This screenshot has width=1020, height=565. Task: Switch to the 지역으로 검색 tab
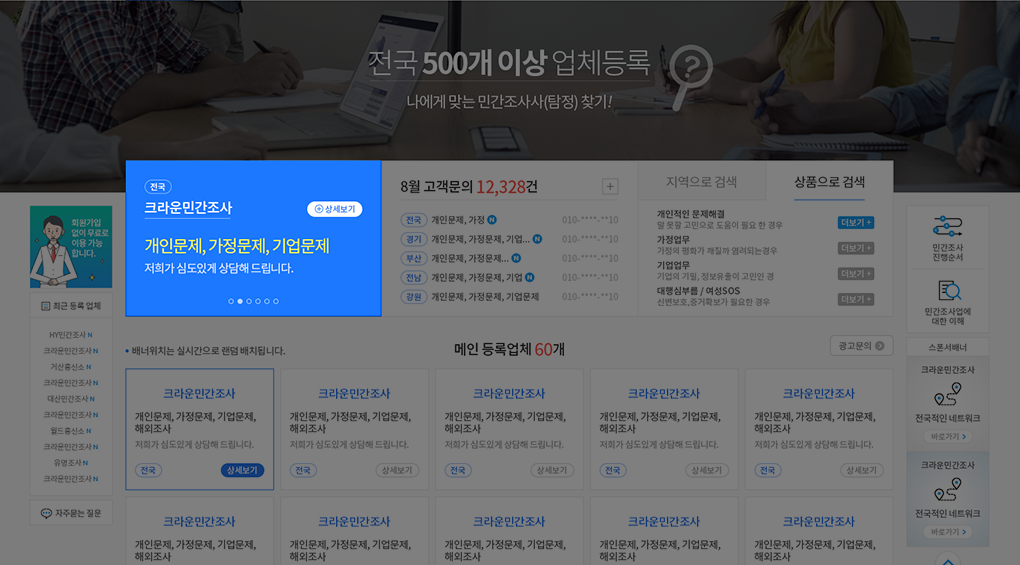pyautogui.click(x=701, y=182)
